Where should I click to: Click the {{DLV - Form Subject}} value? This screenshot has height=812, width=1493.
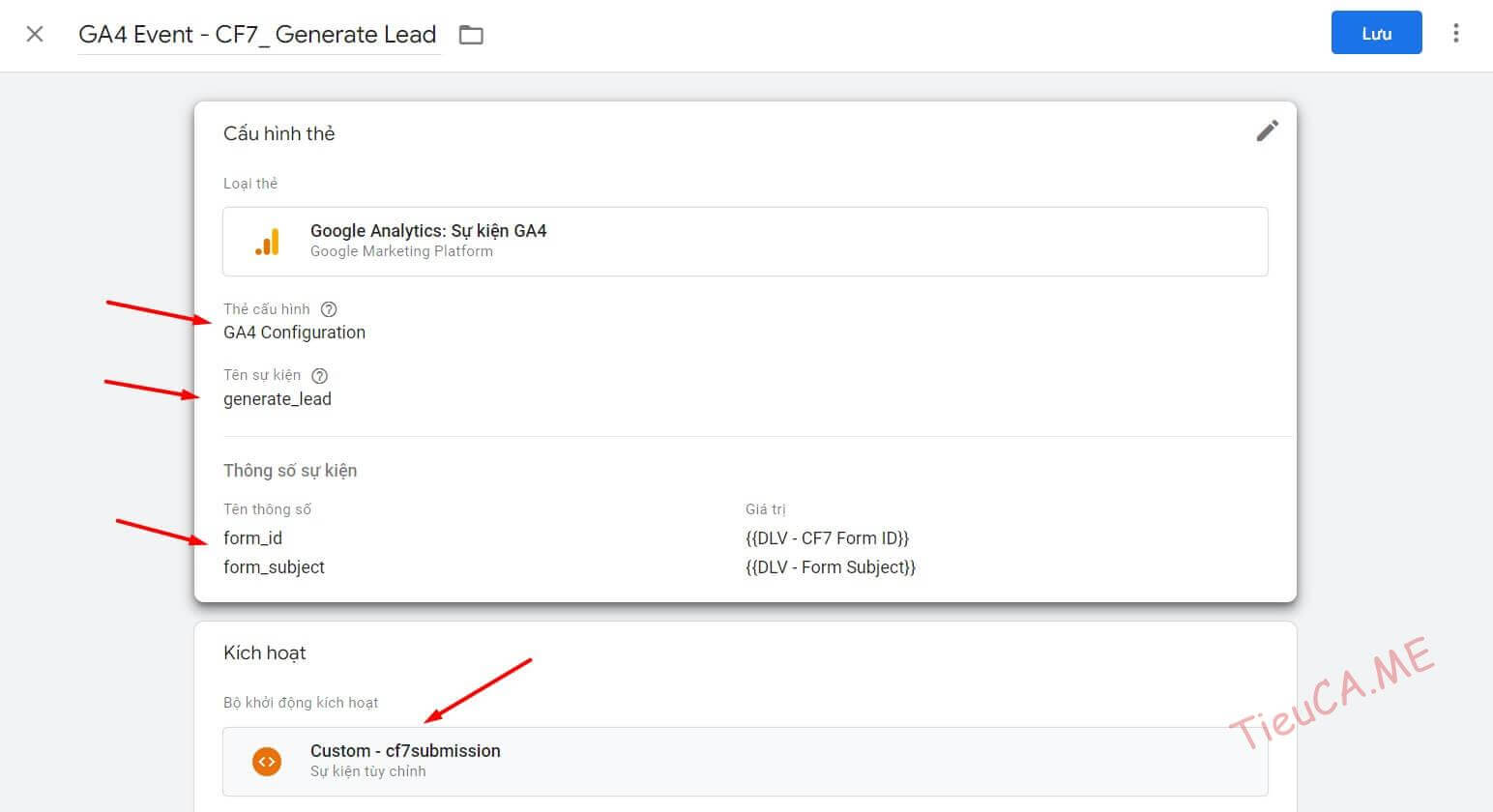point(831,567)
